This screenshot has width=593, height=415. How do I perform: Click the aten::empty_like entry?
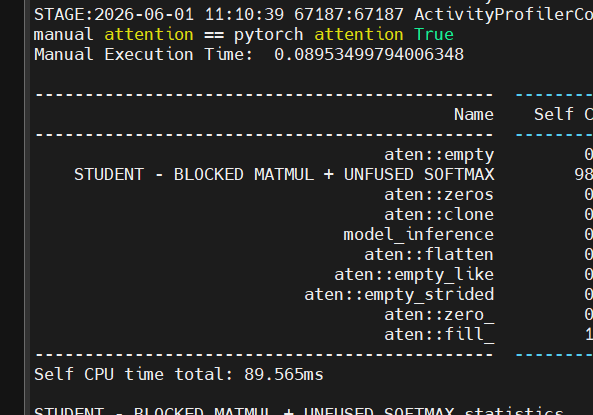(x=414, y=275)
